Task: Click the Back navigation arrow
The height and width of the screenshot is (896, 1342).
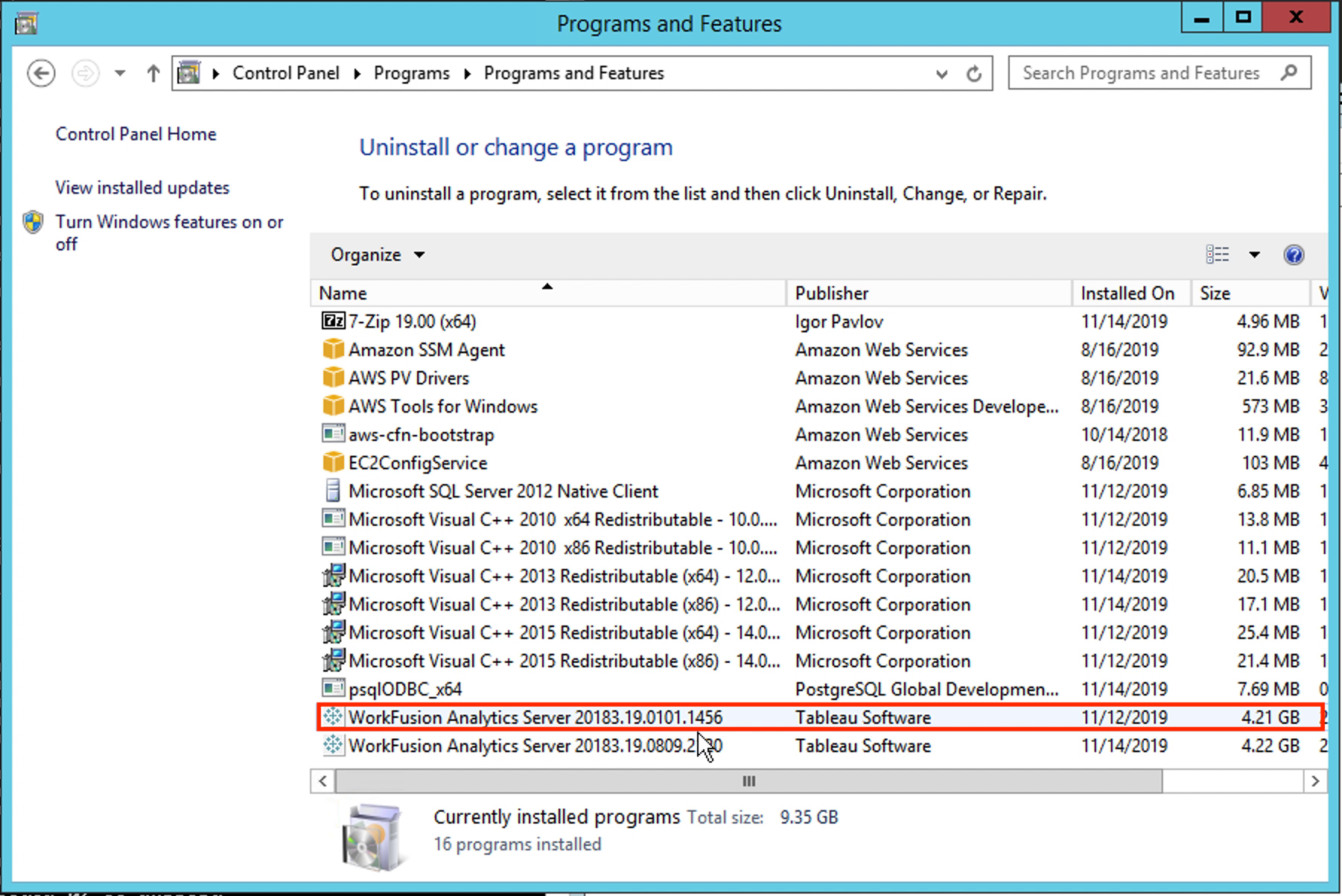Action: [41, 73]
